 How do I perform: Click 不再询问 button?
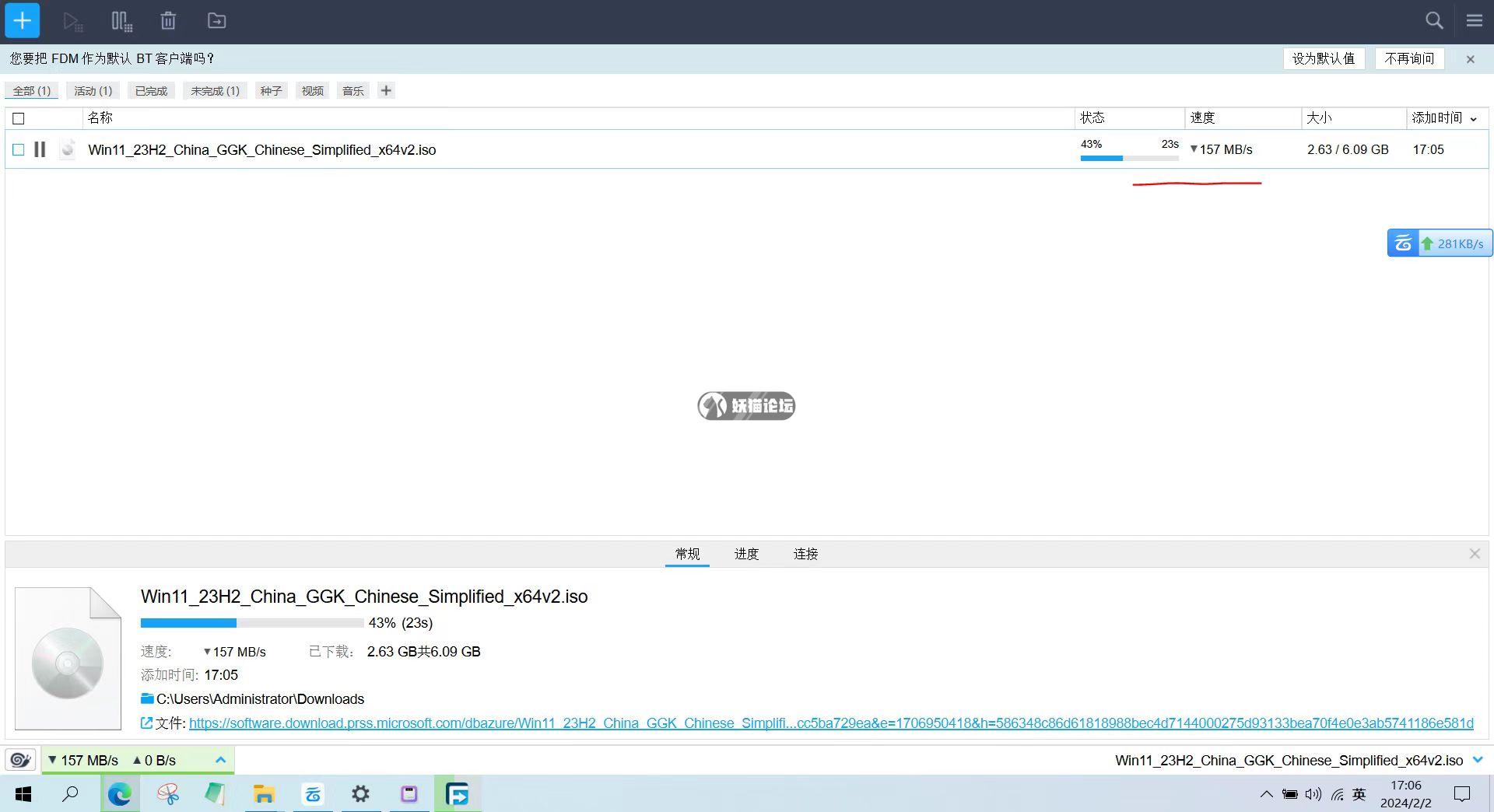[1409, 58]
